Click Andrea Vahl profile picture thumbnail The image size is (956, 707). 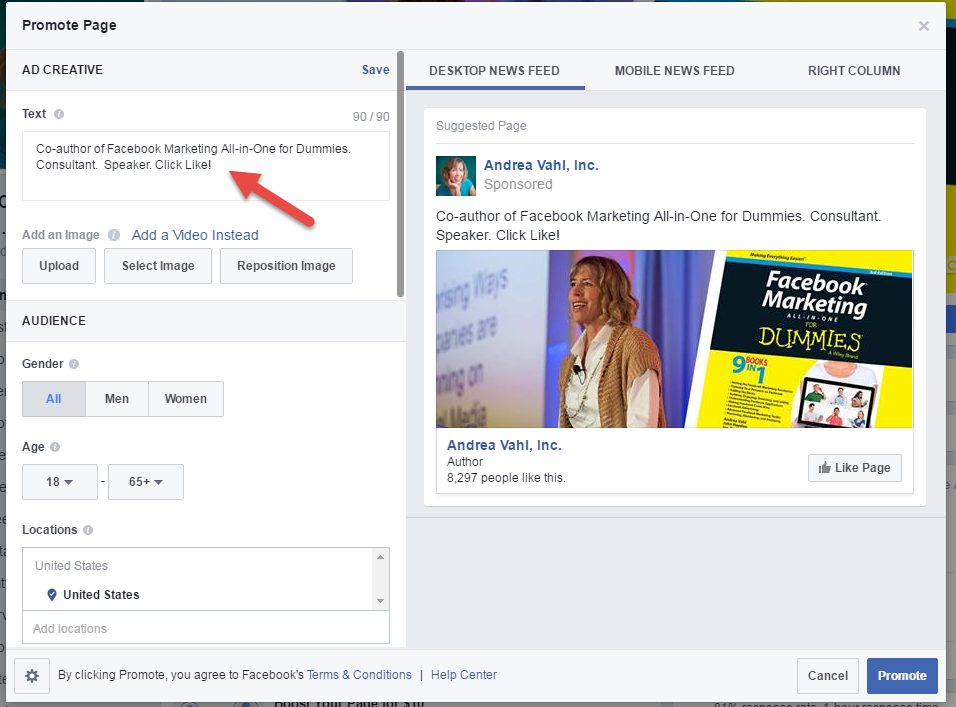click(x=455, y=176)
